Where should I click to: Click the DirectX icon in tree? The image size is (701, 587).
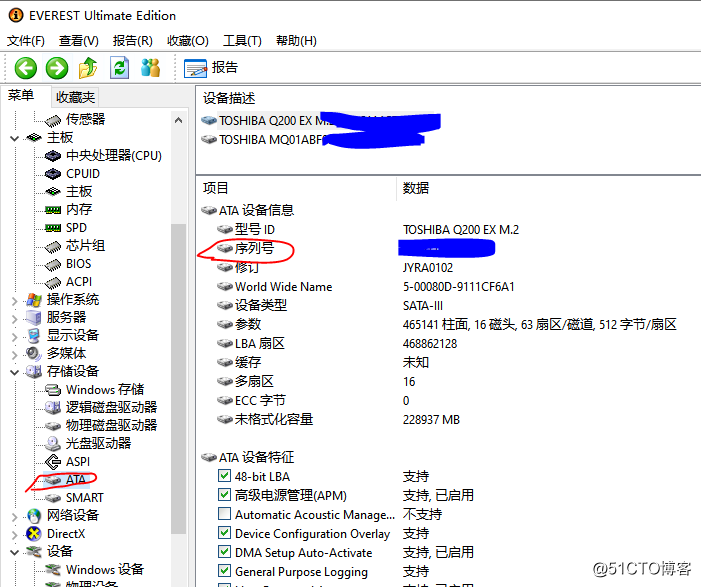pyautogui.click(x=34, y=534)
